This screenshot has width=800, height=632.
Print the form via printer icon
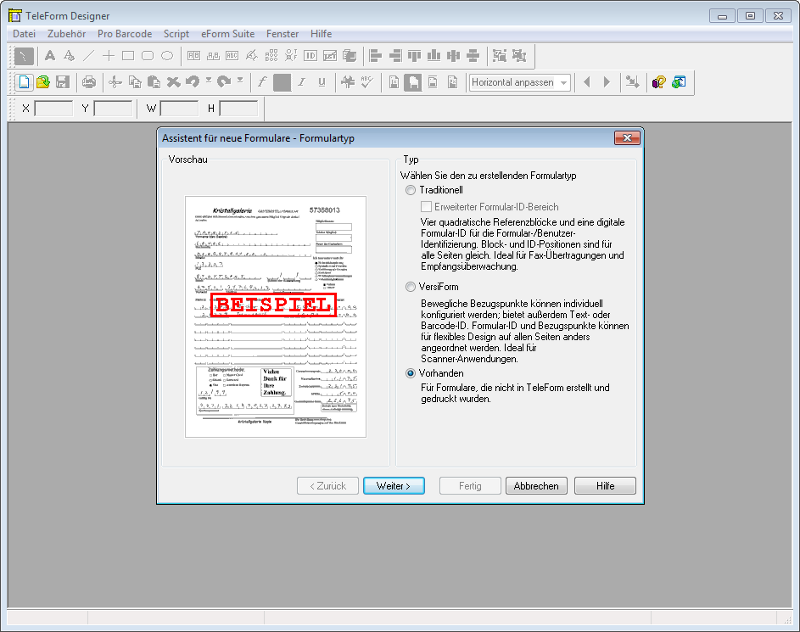pyautogui.click(x=90, y=82)
